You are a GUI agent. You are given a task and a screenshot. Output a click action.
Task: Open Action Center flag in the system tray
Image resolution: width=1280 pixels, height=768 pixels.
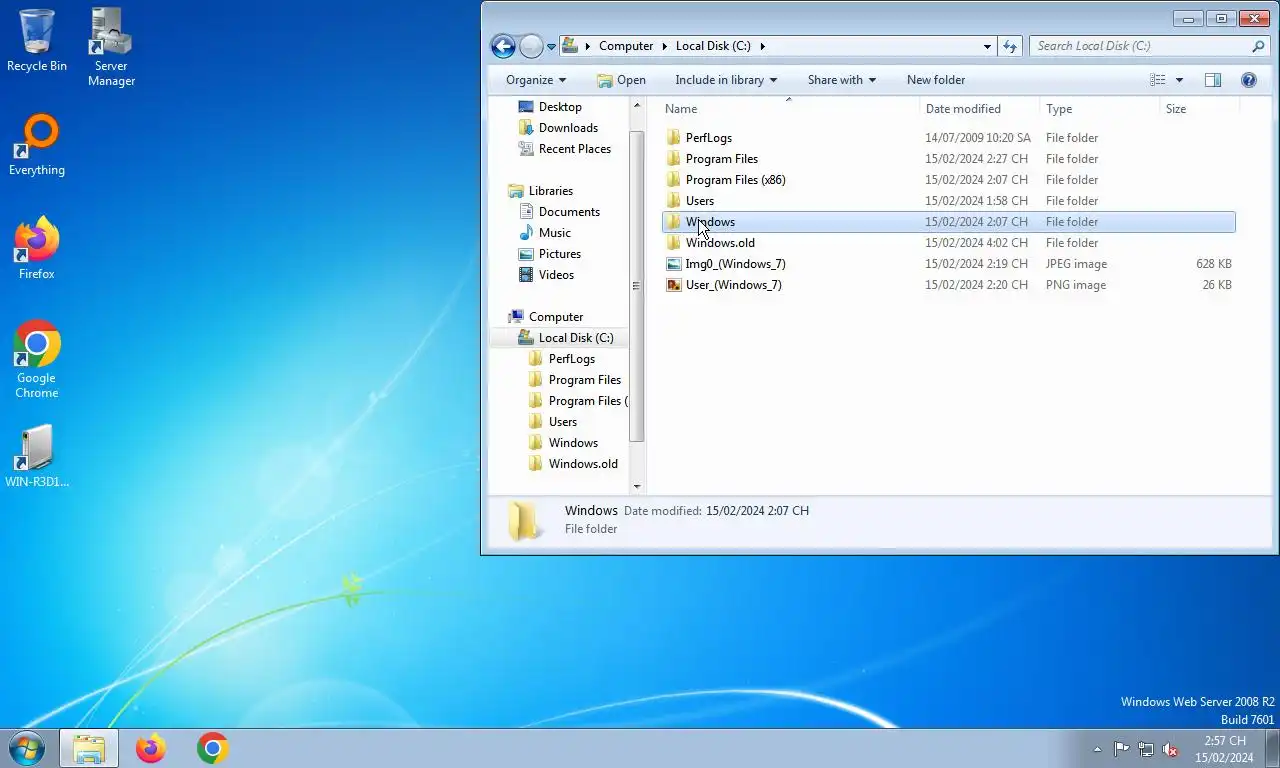point(1122,749)
